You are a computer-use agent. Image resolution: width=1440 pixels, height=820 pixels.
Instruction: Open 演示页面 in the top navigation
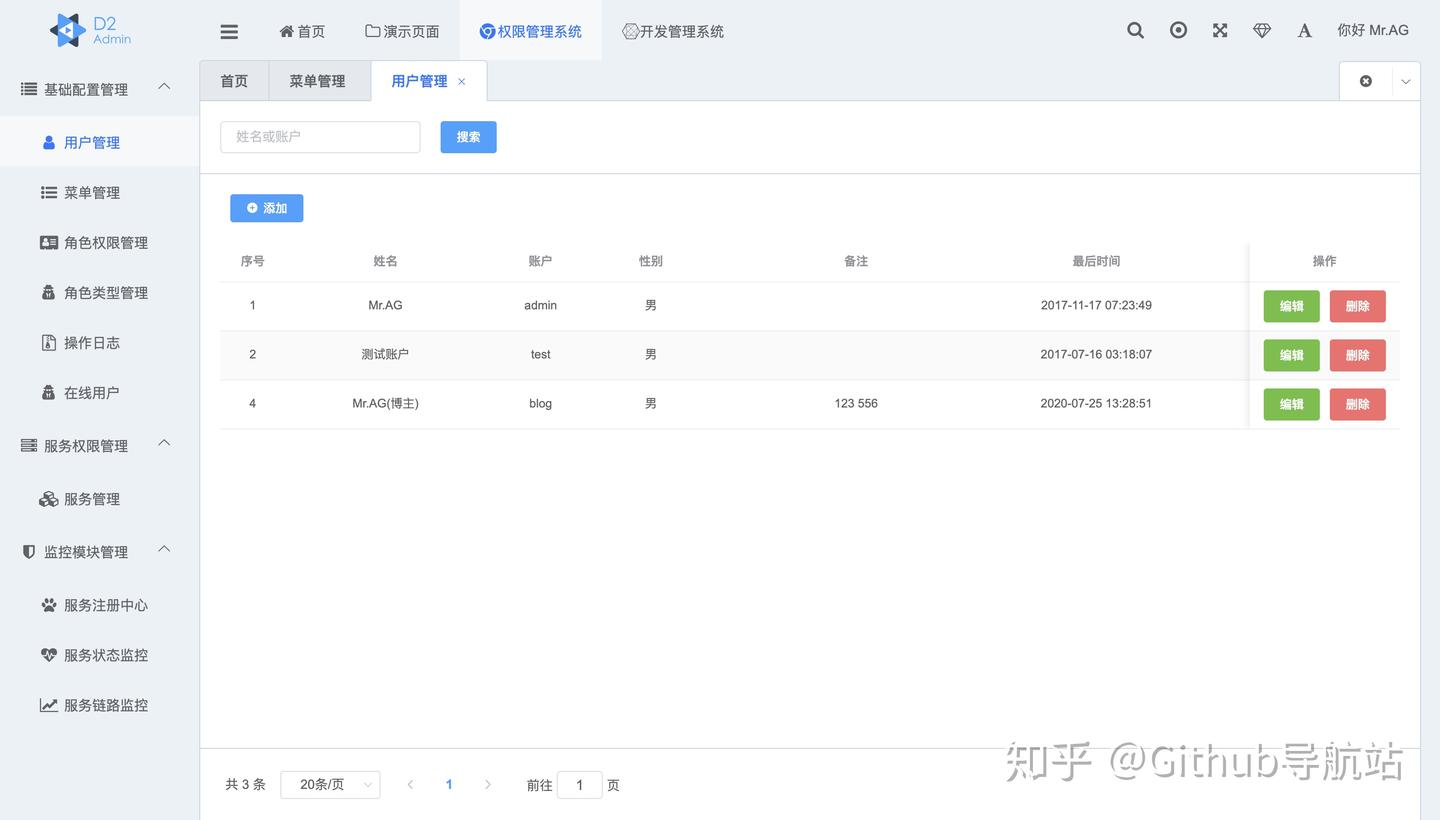[x=402, y=31]
